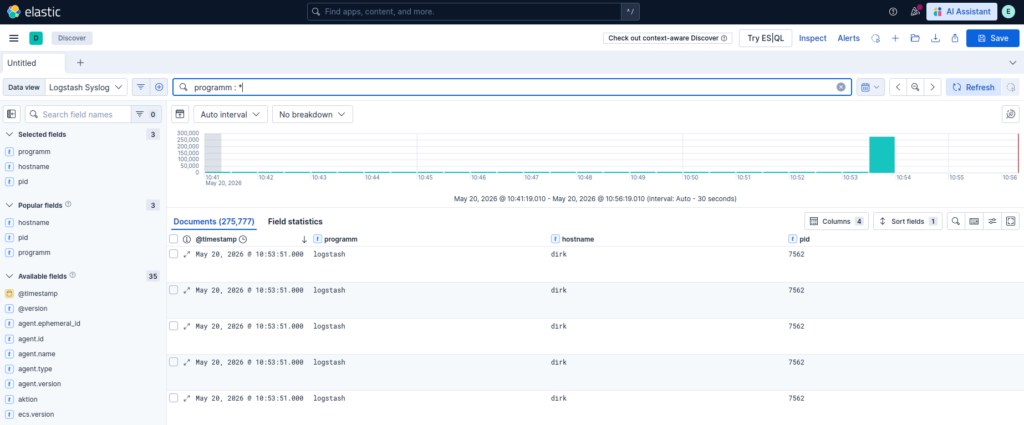Open the filter menu icon beside data view
Screen dimensions: 1024x425
coord(140,87)
